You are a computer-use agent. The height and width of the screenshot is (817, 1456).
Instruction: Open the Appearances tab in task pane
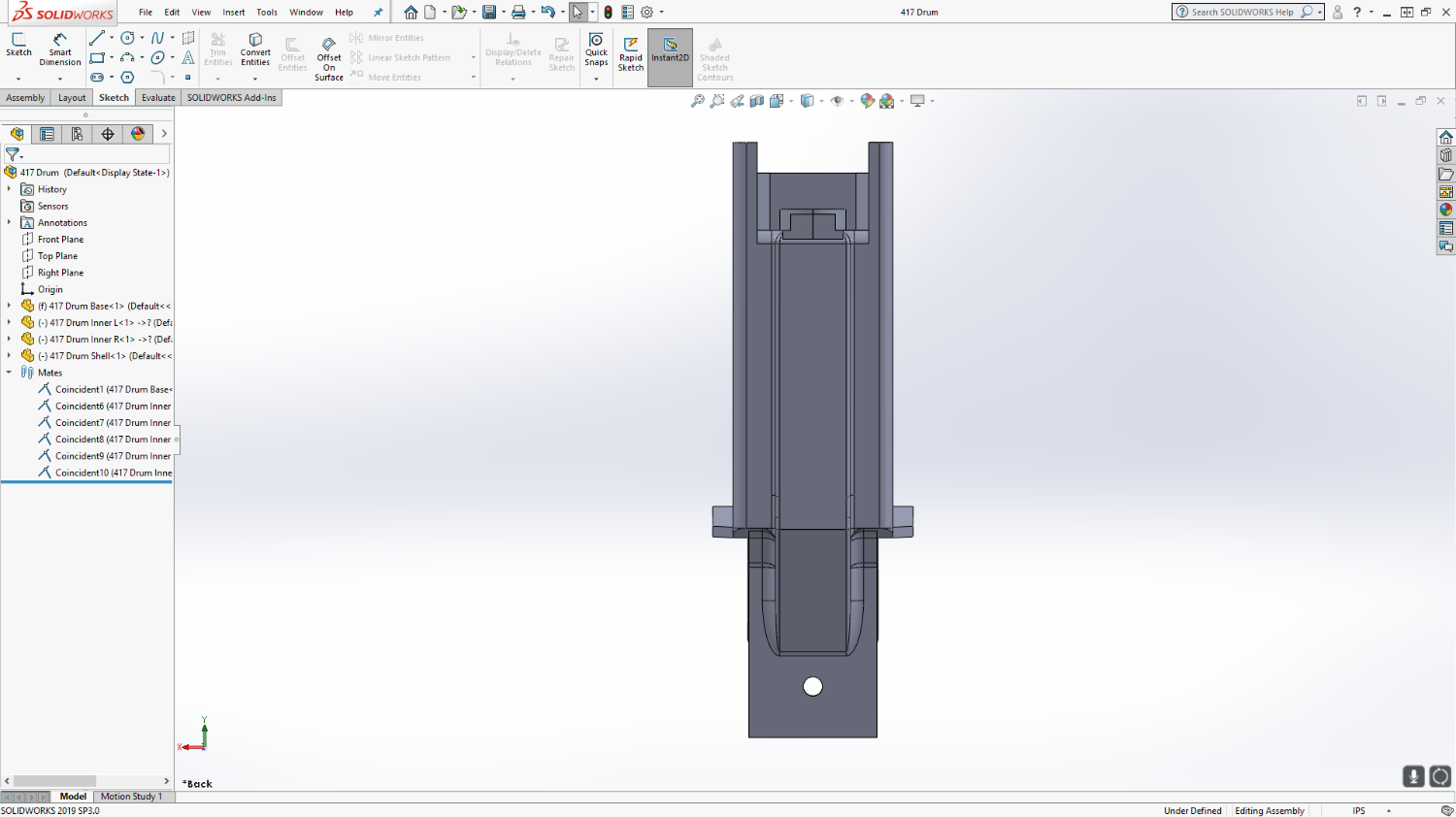[x=1446, y=210]
